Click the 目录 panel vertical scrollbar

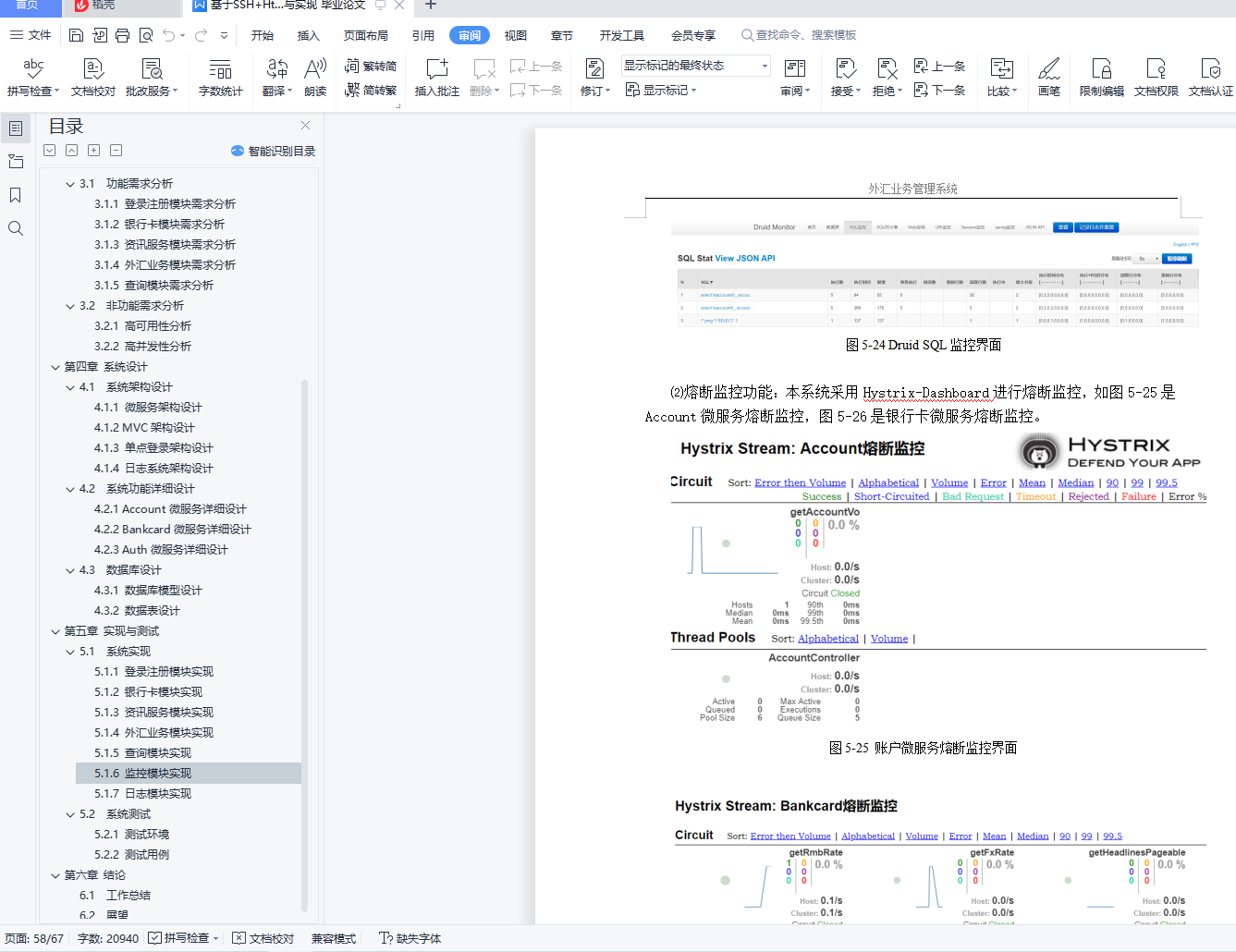point(304,647)
